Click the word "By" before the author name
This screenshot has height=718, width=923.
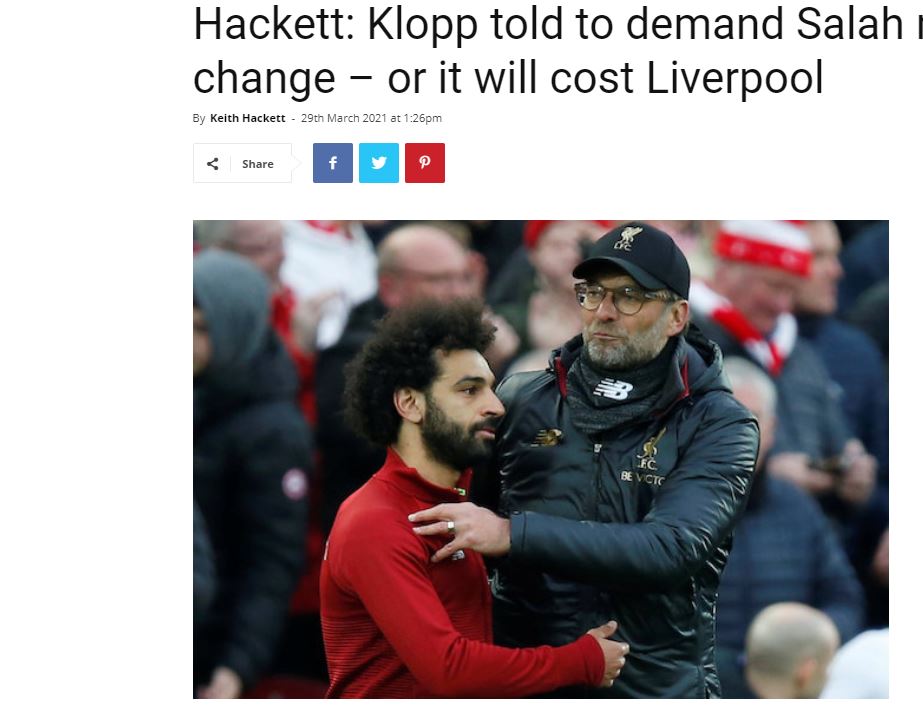point(199,118)
